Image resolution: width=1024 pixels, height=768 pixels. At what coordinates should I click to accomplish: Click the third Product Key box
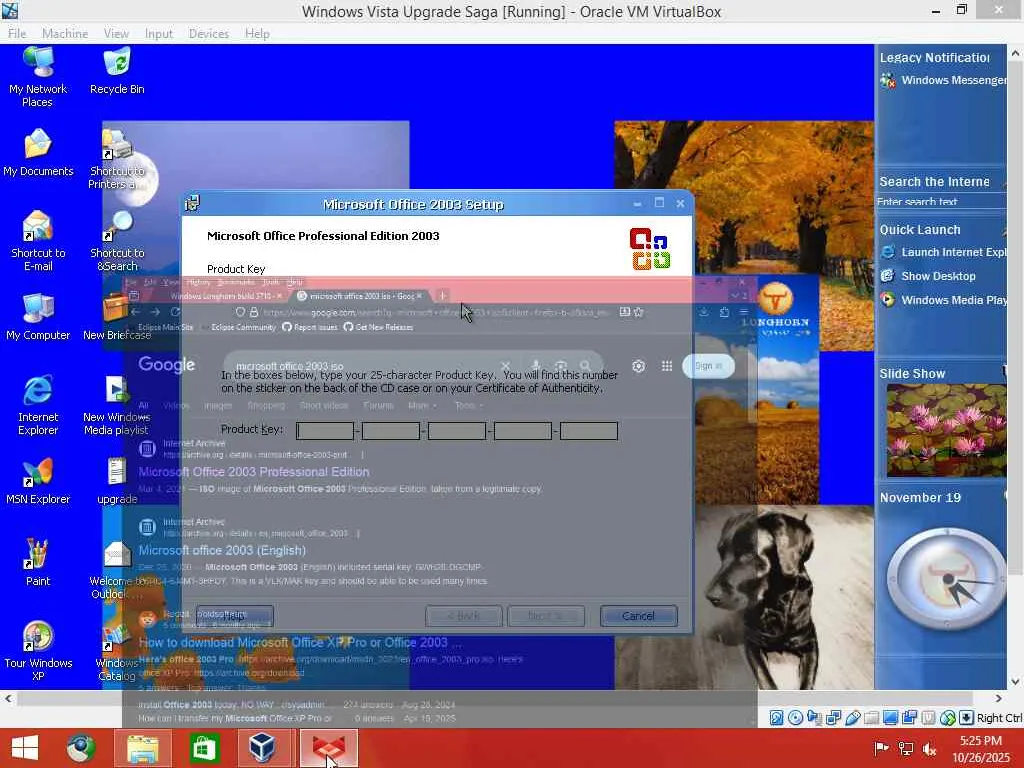[x=456, y=431]
